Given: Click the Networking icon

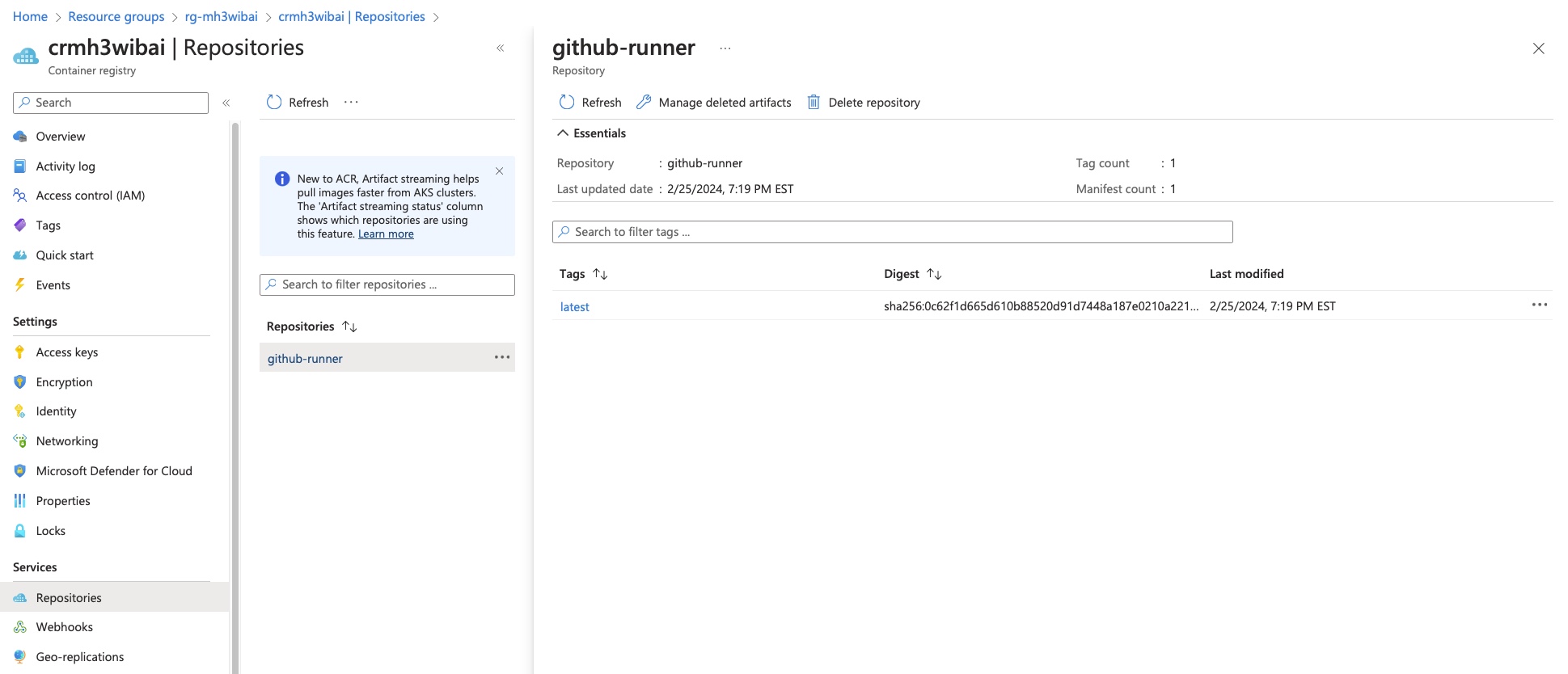Looking at the screenshot, I should pos(20,441).
